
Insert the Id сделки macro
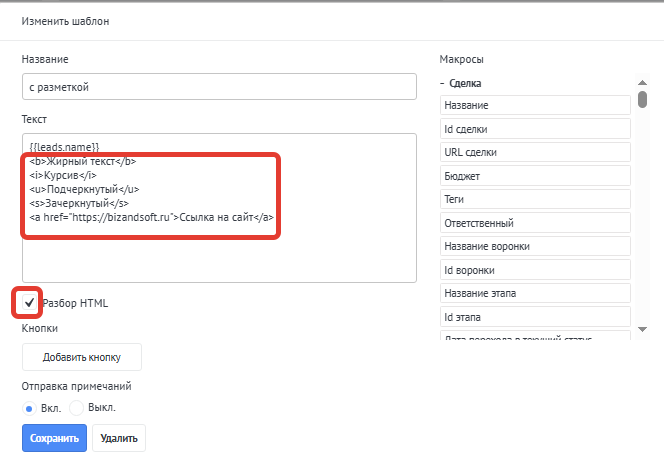pos(535,129)
